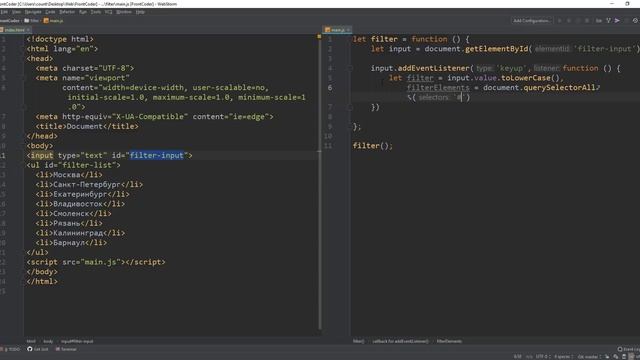640x360 pixels.
Task: Click 'querySelectorAll' in main.js
Action: [559, 88]
